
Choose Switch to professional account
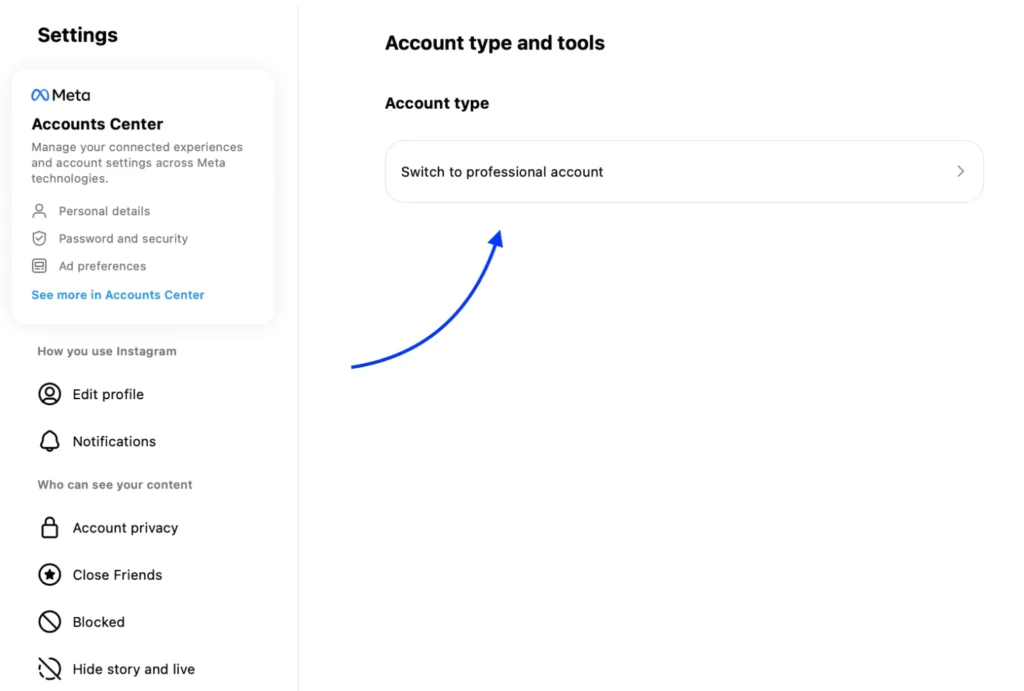pos(502,171)
